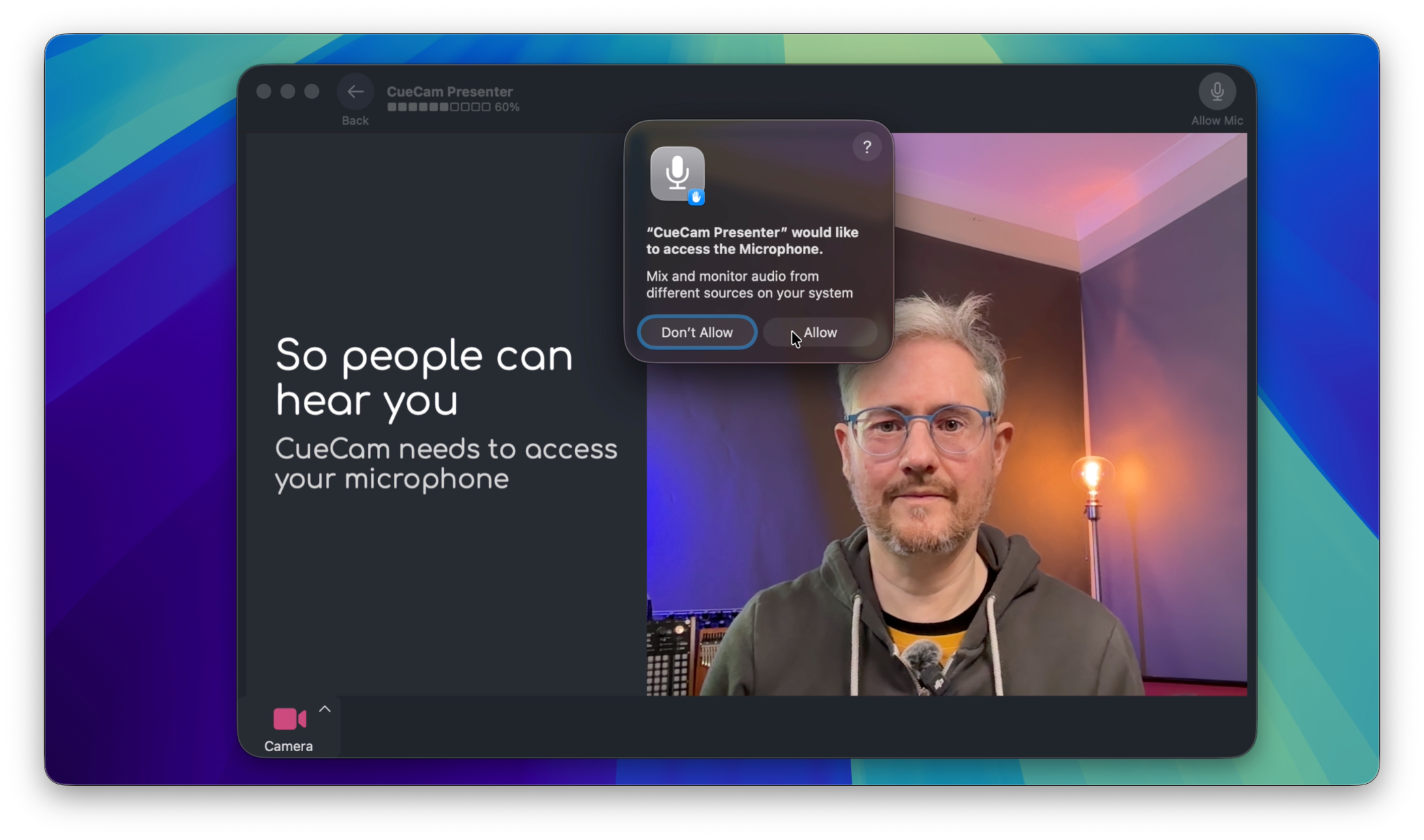Click the camera preview video
Image resolution: width=1424 pixels, height=840 pixels.
(x=946, y=414)
